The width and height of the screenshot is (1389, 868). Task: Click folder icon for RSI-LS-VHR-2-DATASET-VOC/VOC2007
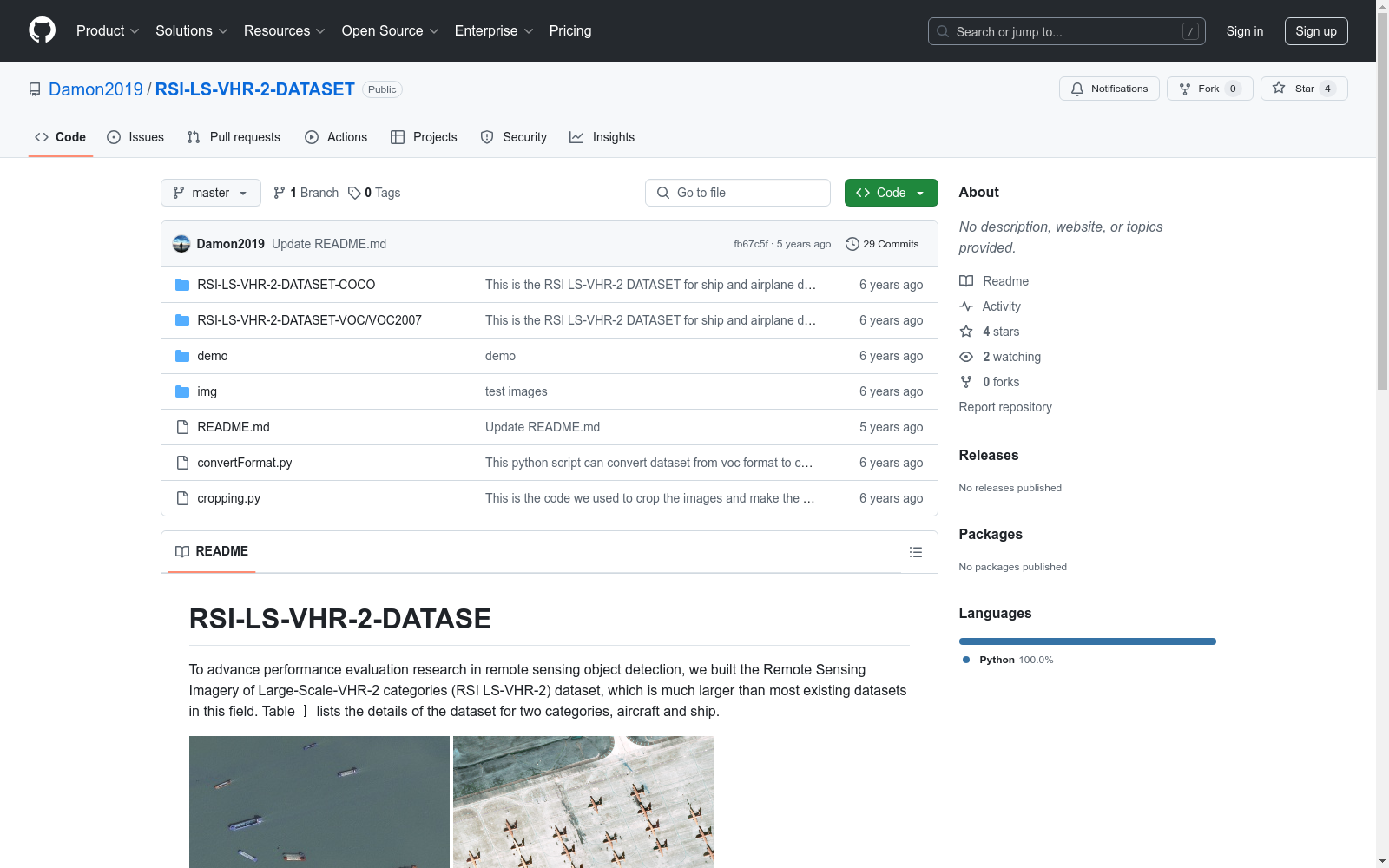182,320
